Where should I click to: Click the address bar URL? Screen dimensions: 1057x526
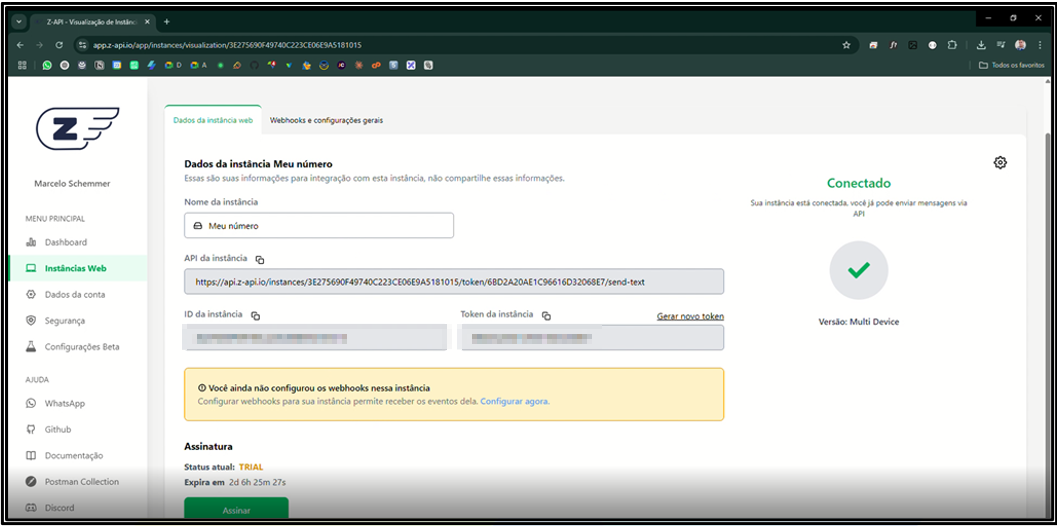(x=228, y=45)
